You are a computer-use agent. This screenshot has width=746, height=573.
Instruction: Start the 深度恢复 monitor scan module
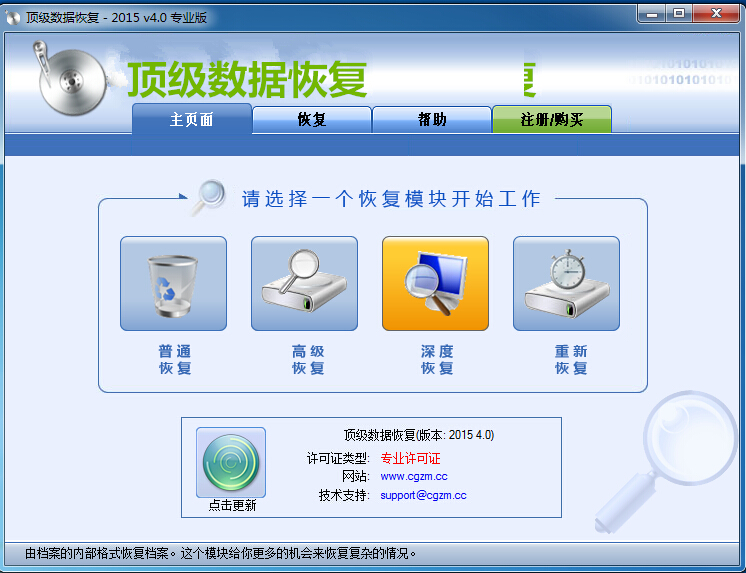435,283
